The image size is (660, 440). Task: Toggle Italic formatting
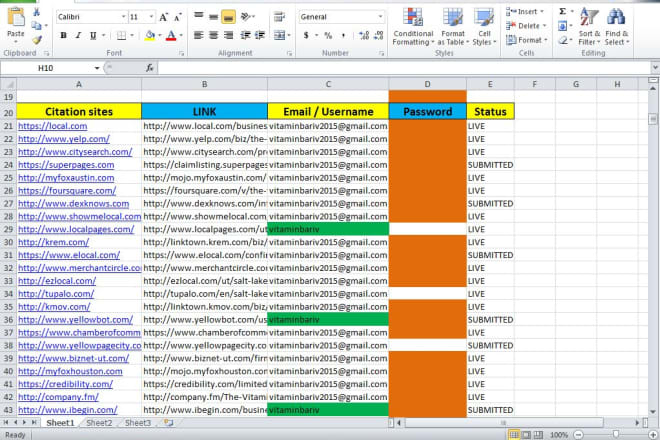click(x=78, y=36)
